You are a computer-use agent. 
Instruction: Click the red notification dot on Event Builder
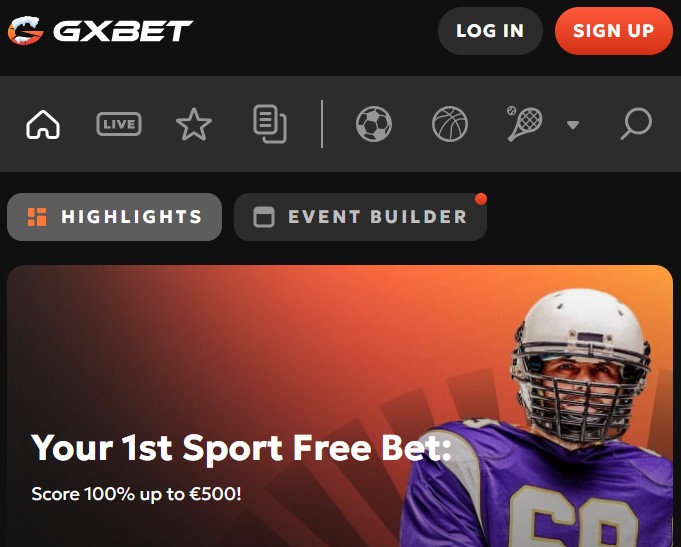(481, 199)
